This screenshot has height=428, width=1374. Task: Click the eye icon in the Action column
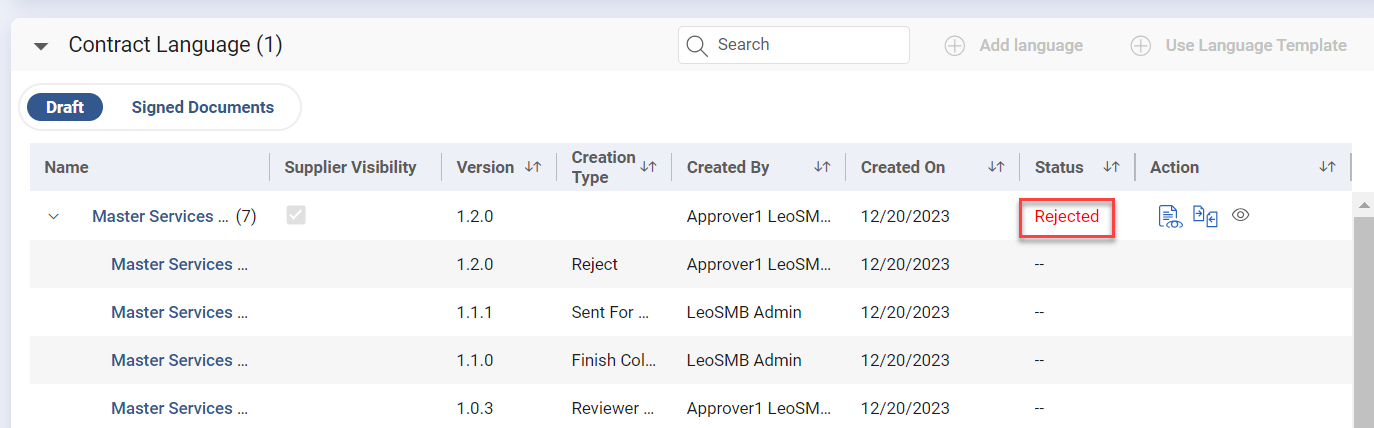click(1241, 215)
